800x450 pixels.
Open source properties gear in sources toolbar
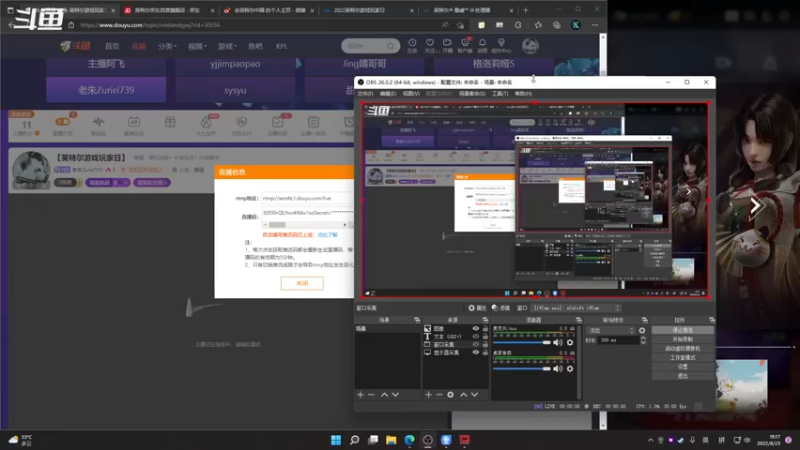click(451, 394)
